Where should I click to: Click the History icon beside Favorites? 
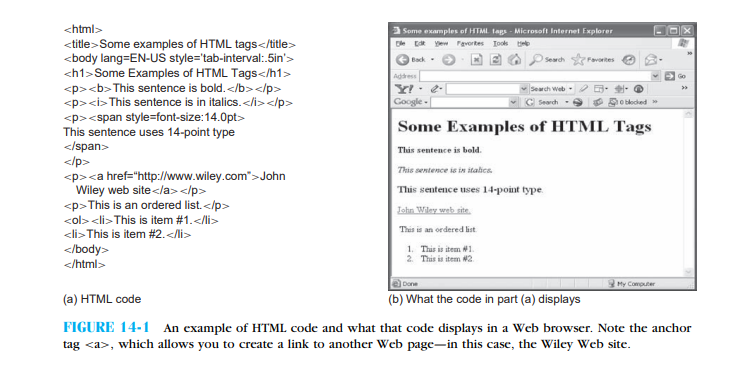coord(629,60)
